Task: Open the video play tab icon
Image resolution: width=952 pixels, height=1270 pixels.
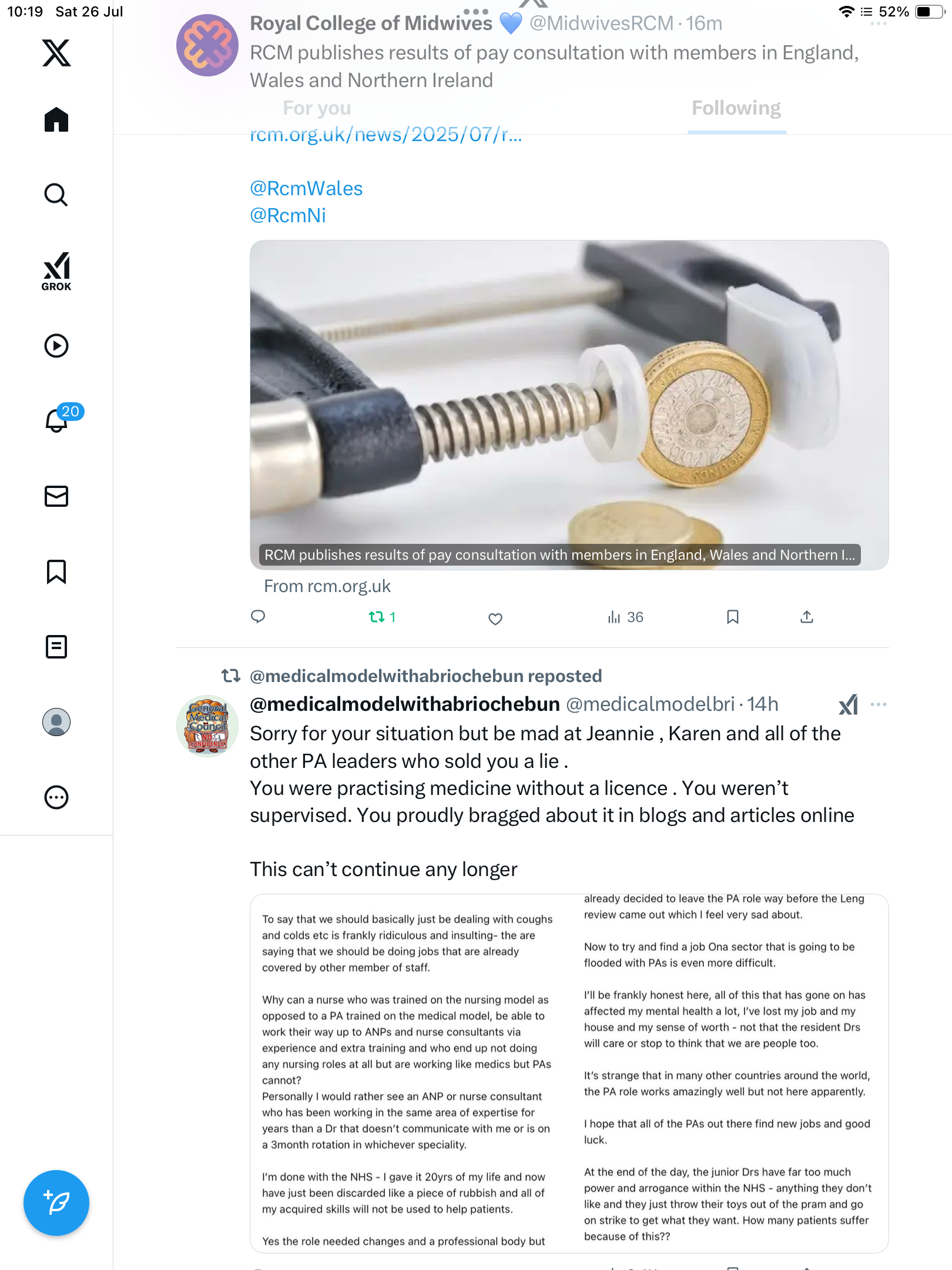Action: tap(56, 346)
